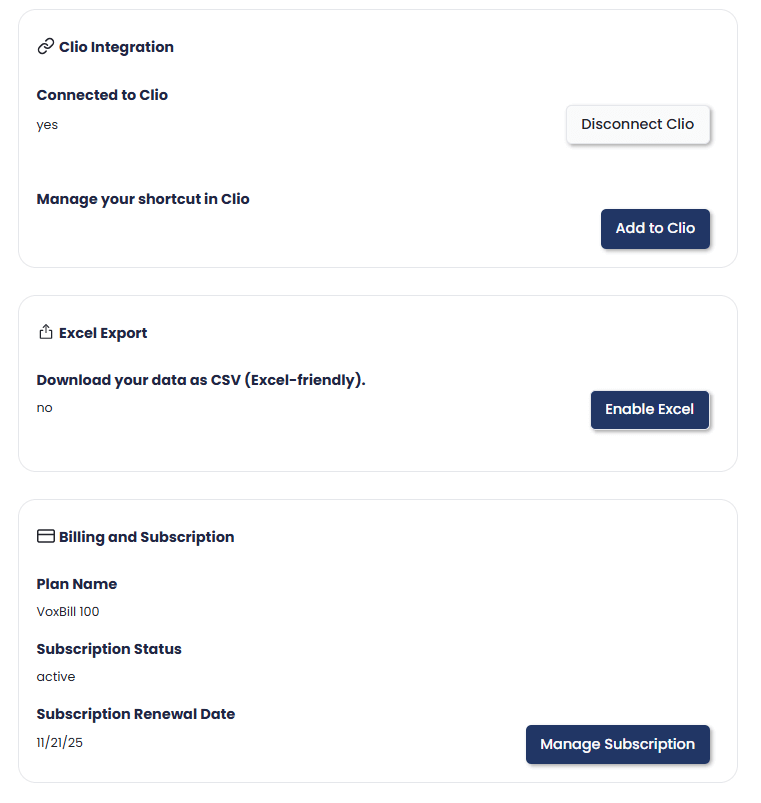
Task: Click the Connected to Clio label
Action: [x=102, y=95]
